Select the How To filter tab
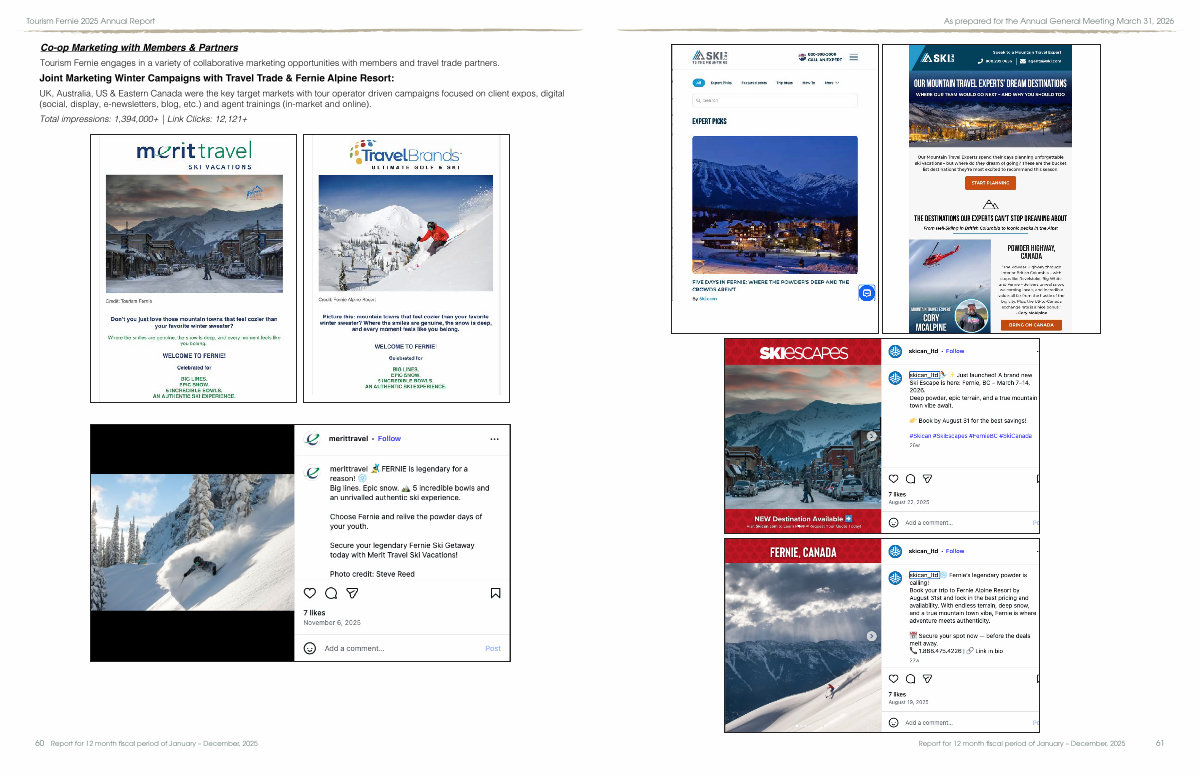Image resolution: width=1200 pixels, height=776 pixels. click(x=808, y=82)
